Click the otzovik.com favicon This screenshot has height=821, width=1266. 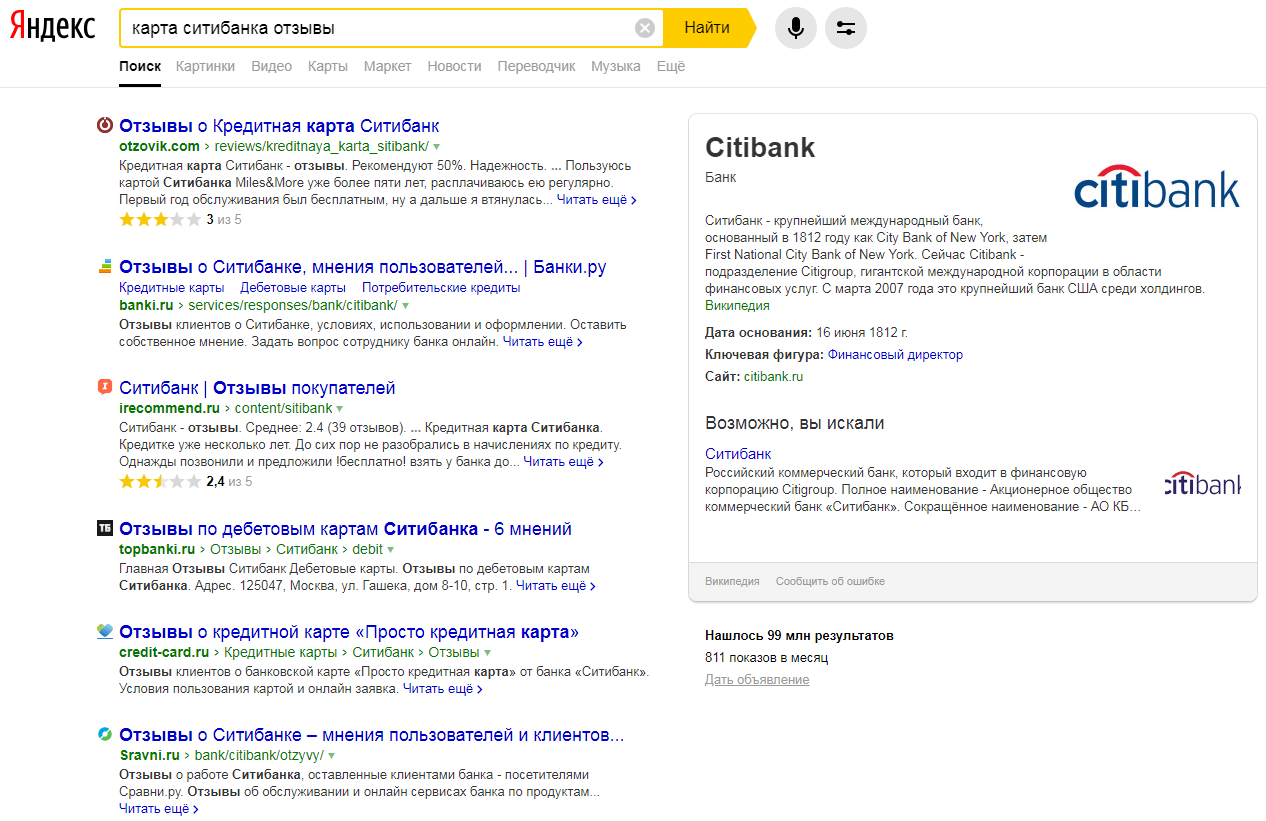click(x=105, y=126)
